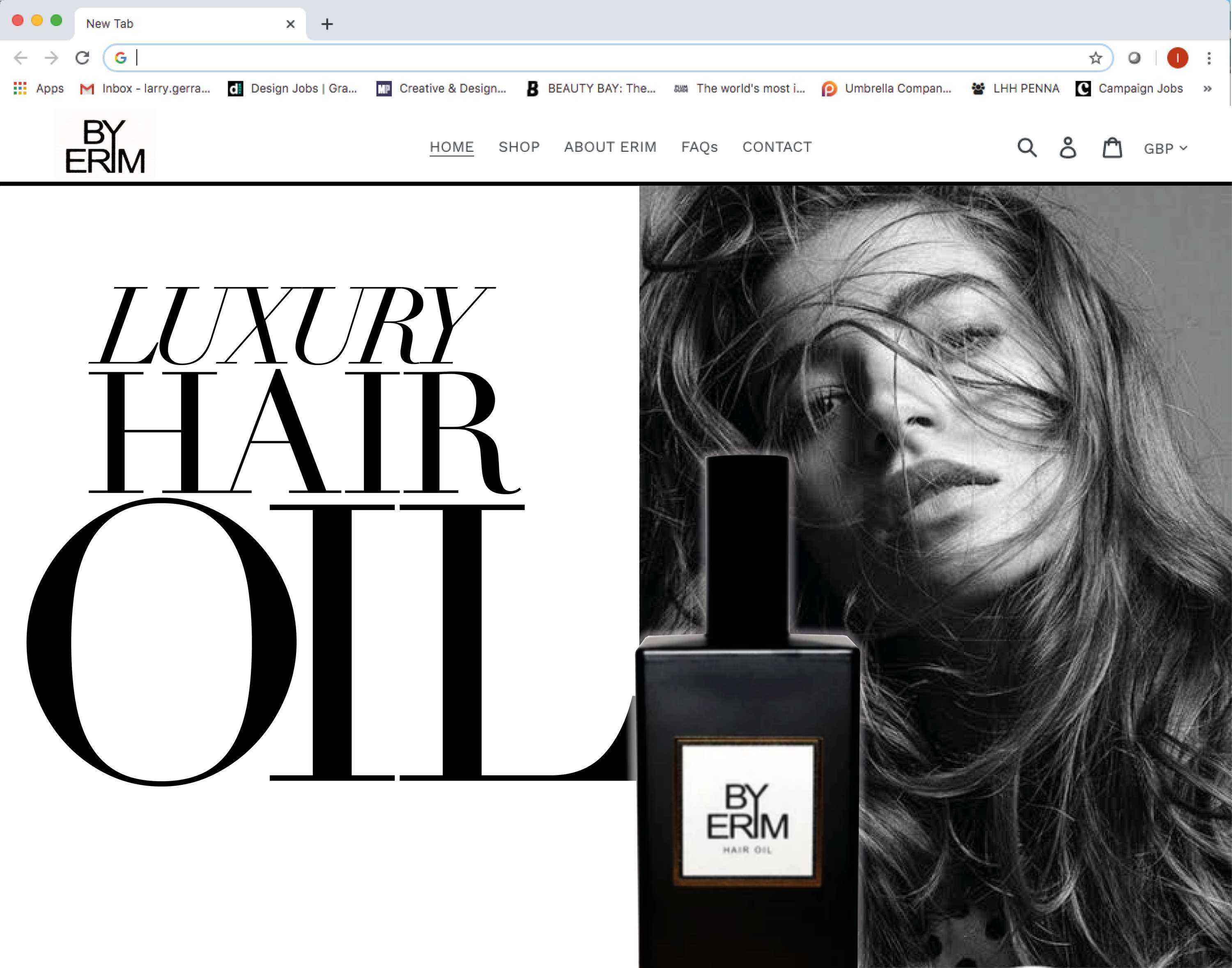Open the SHOP navigation menu item
The image size is (1232, 968).
[519, 147]
